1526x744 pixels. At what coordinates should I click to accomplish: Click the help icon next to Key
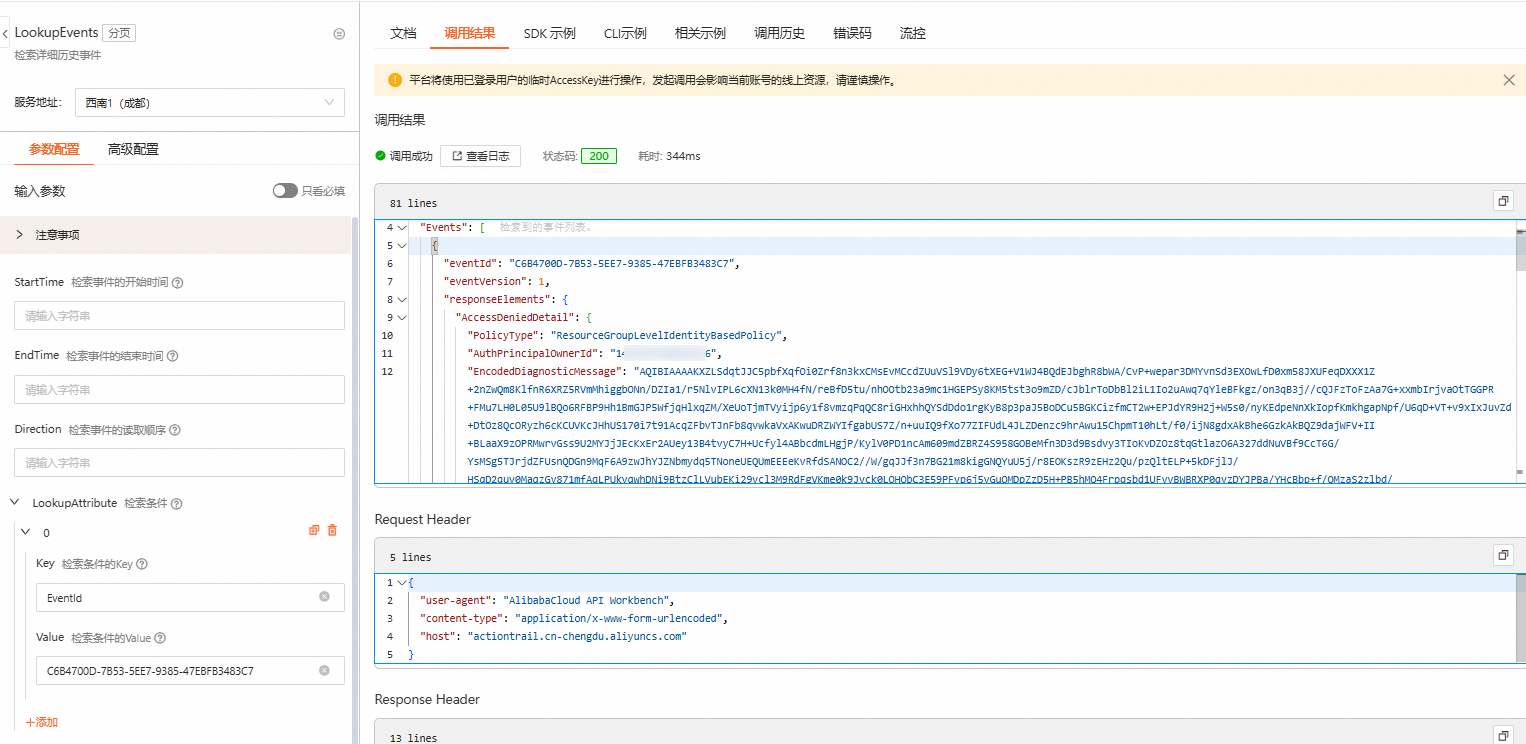[x=142, y=564]
